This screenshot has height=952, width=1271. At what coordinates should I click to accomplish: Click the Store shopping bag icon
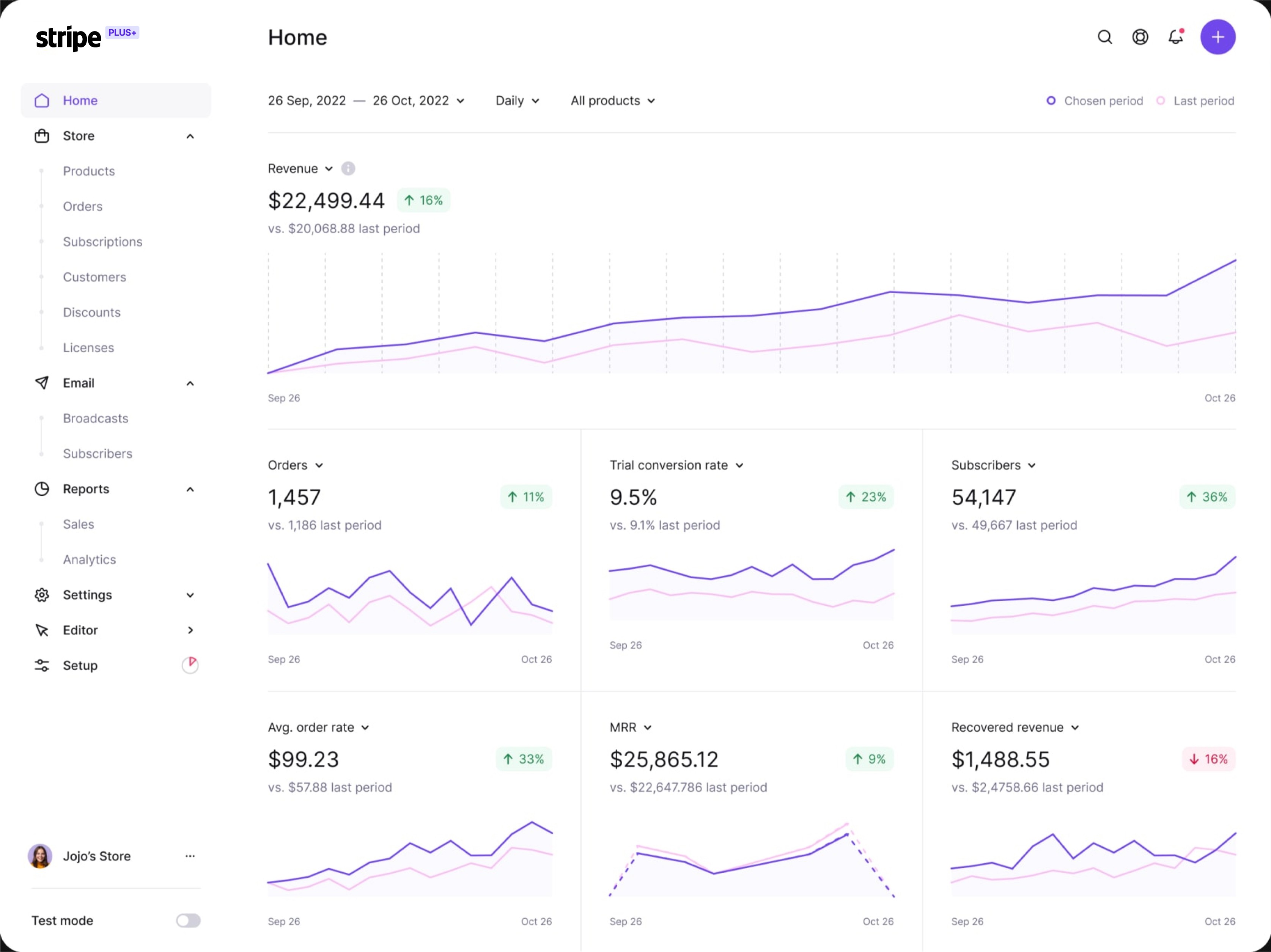[42, 136]
